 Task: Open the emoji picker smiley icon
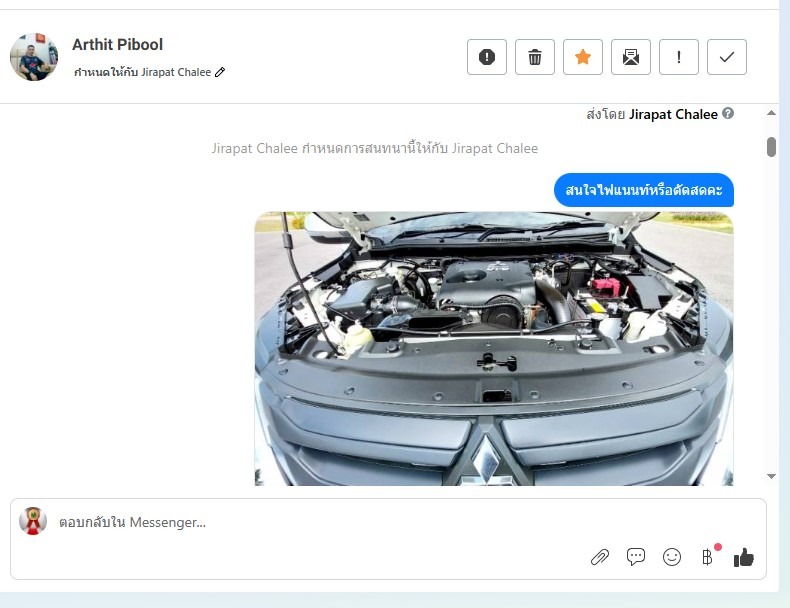(672, 557)
